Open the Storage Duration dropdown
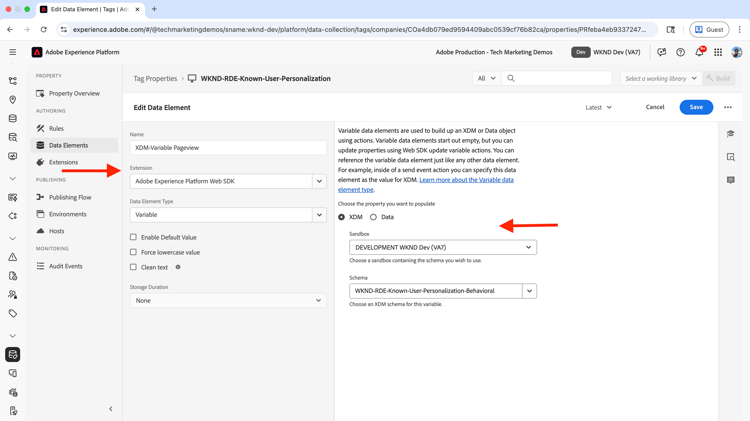The height and width of the screenshot is (421, 750). [228, 300]
